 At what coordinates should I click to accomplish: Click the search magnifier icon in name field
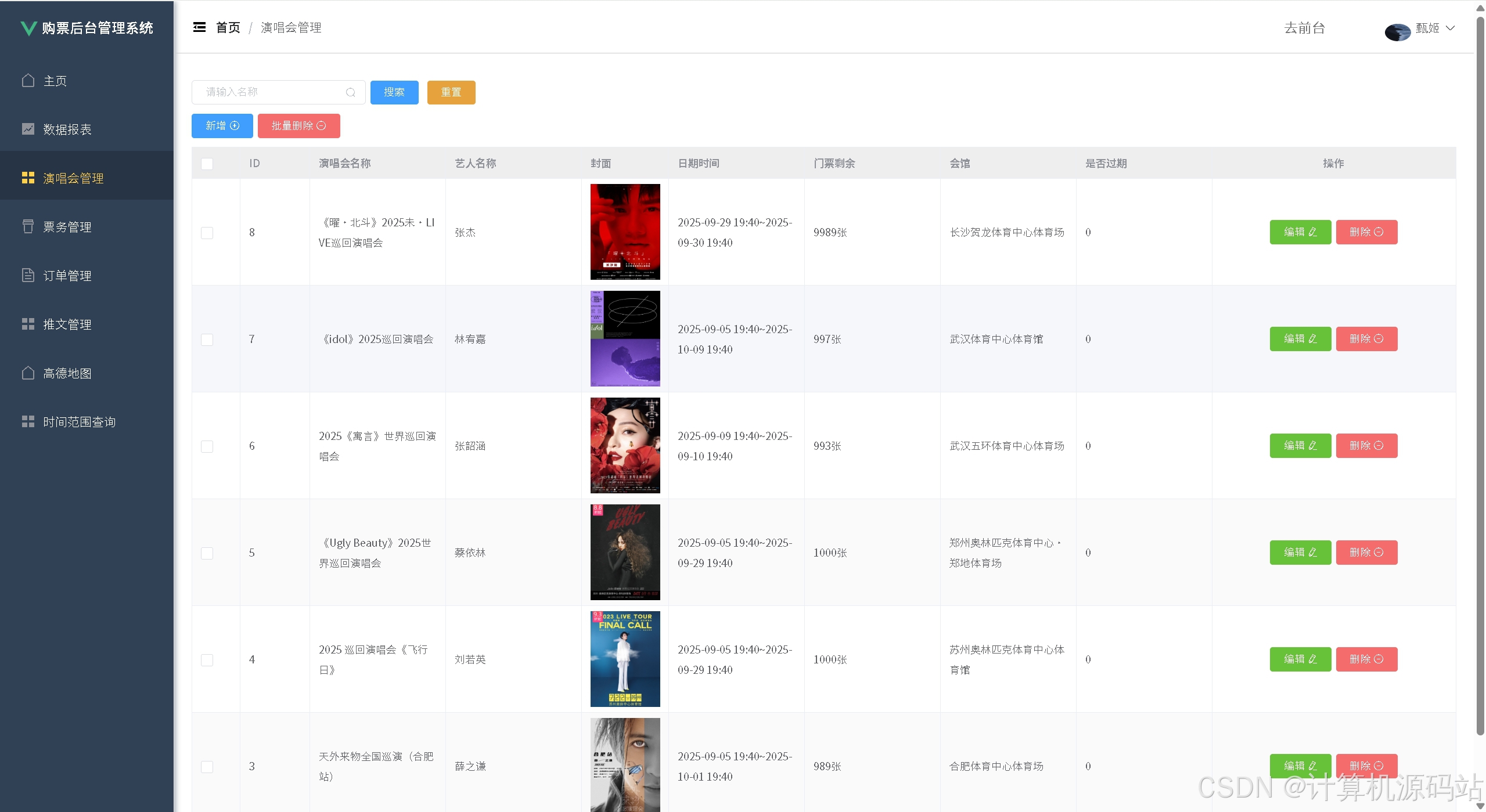351,92
